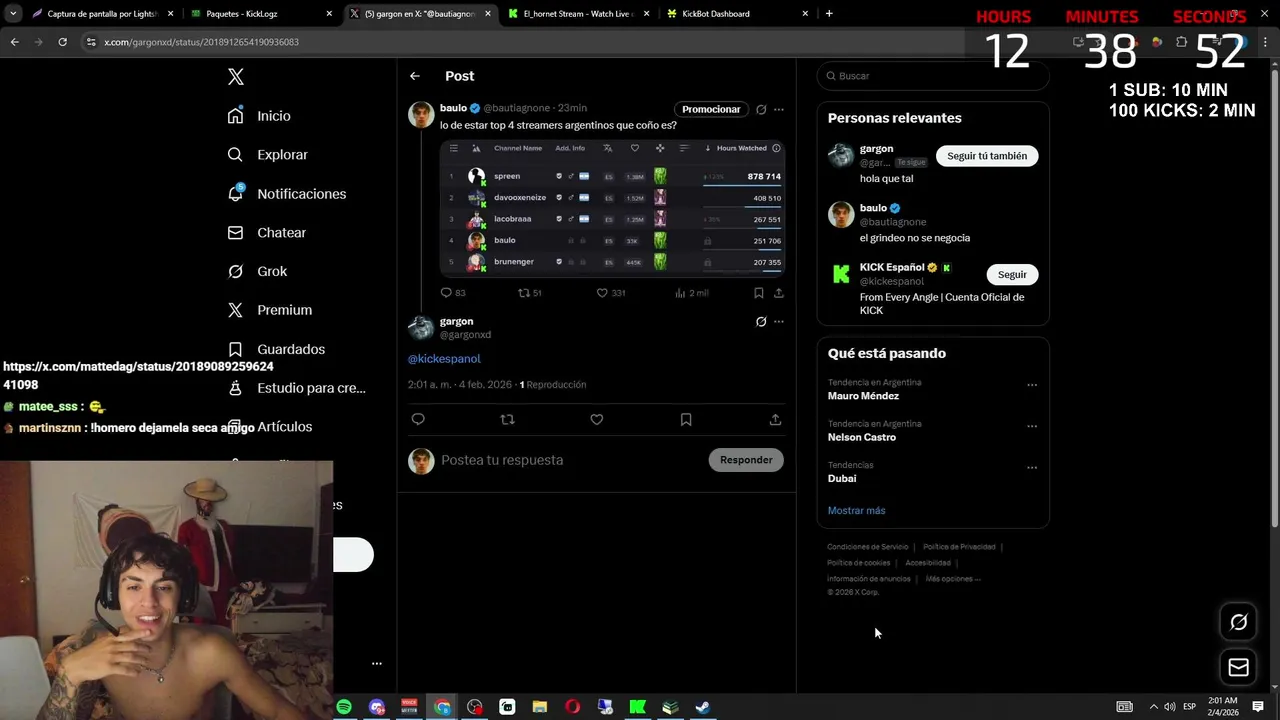This screenshot has height=720, width=1280.
Task: Show hidden system tray icons
Action: (x=1153, y=707)
